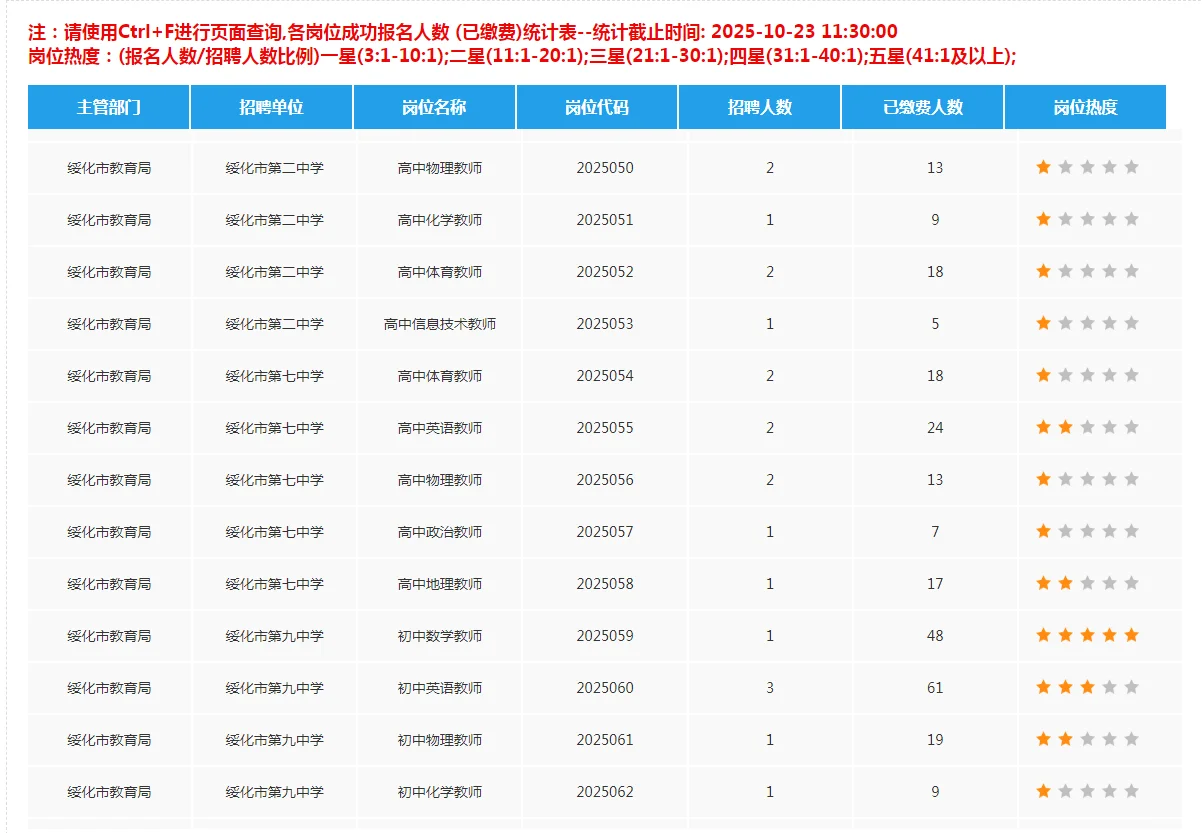This screenshot has height=833, width=1203.
Task: Select position code 2025056
Action: 605,480
